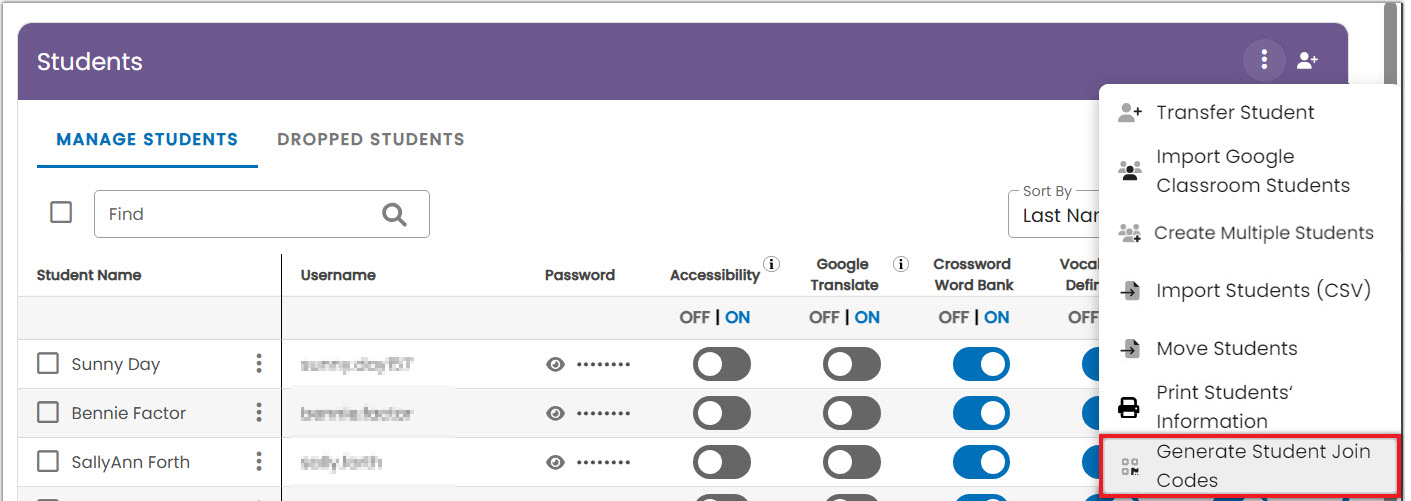The height and width of the screenshot is (501, 1411).
Task: Open the Sort By dropdown
Action: (x=1055, y=214)
